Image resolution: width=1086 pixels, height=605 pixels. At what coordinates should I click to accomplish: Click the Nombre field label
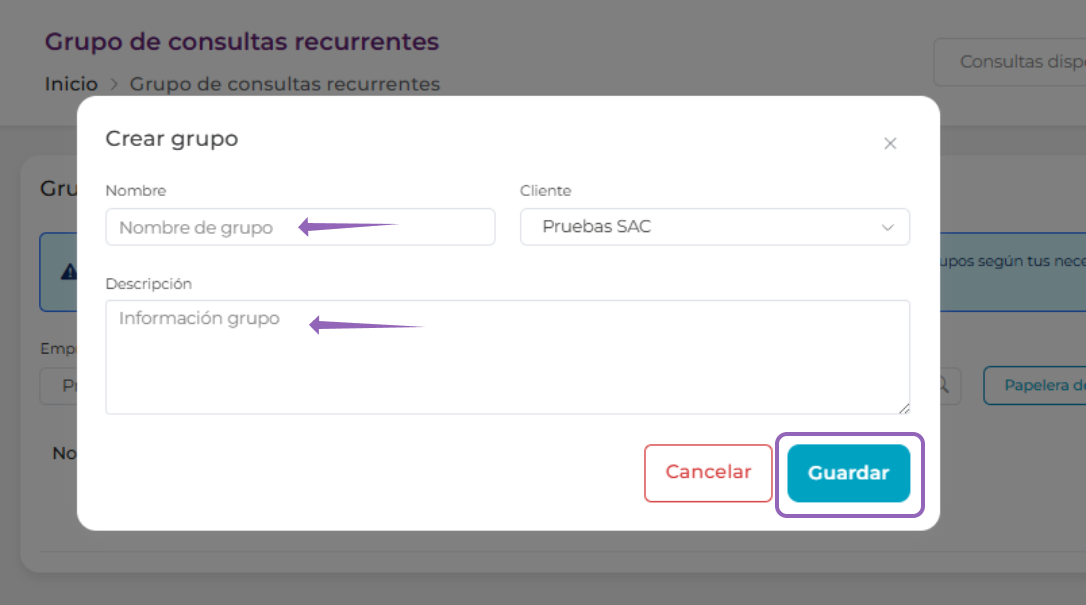coord(136,190)
